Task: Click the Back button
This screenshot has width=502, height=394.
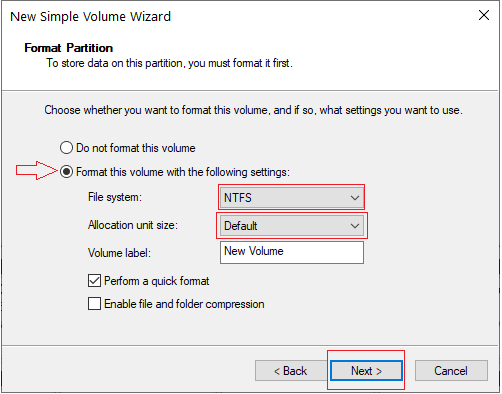Action: click(291, 371)
